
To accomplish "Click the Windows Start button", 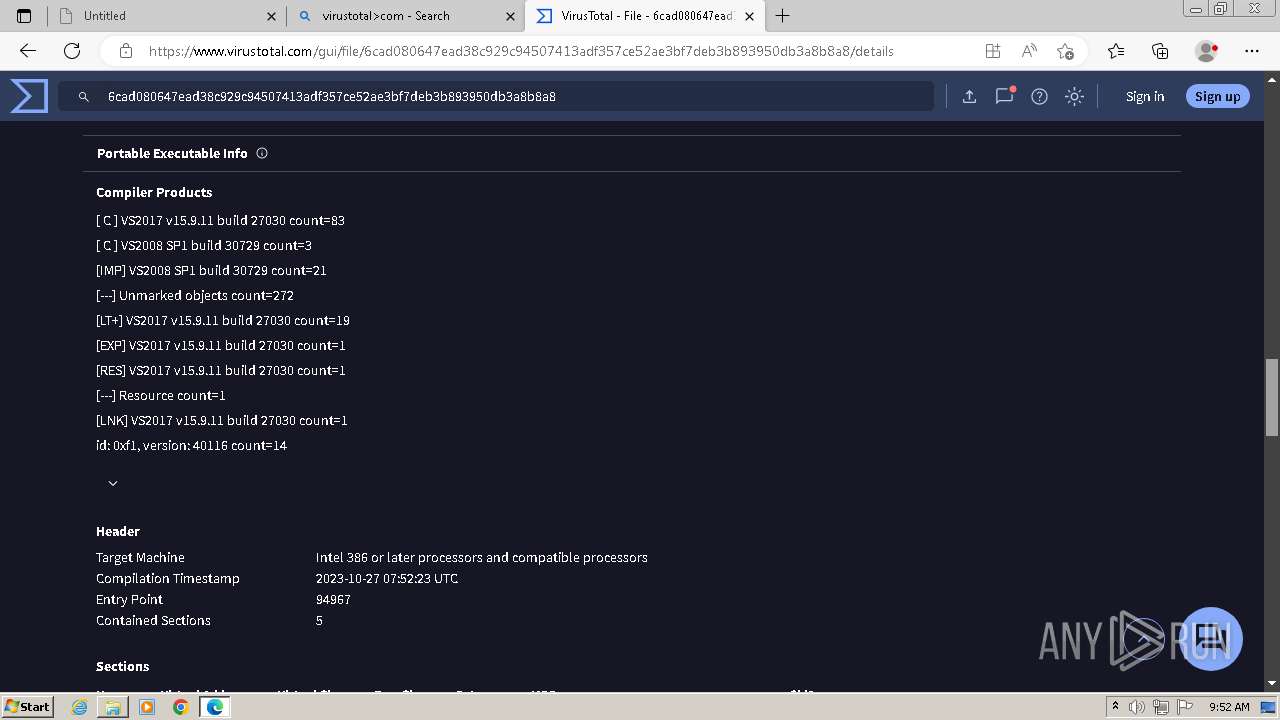I will 27,707.
